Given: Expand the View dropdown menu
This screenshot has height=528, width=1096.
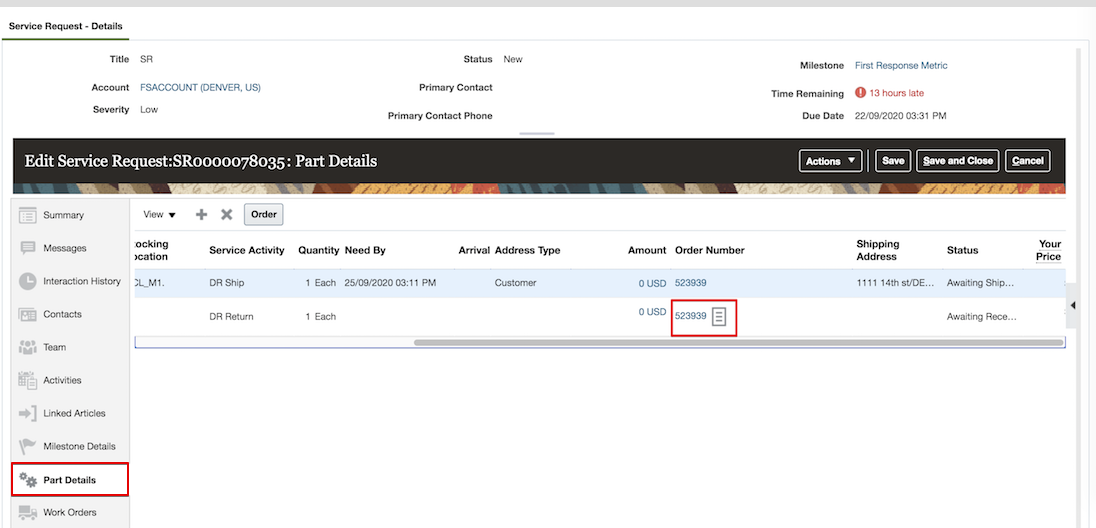Looking at the screenshot, I should point(159,214).
